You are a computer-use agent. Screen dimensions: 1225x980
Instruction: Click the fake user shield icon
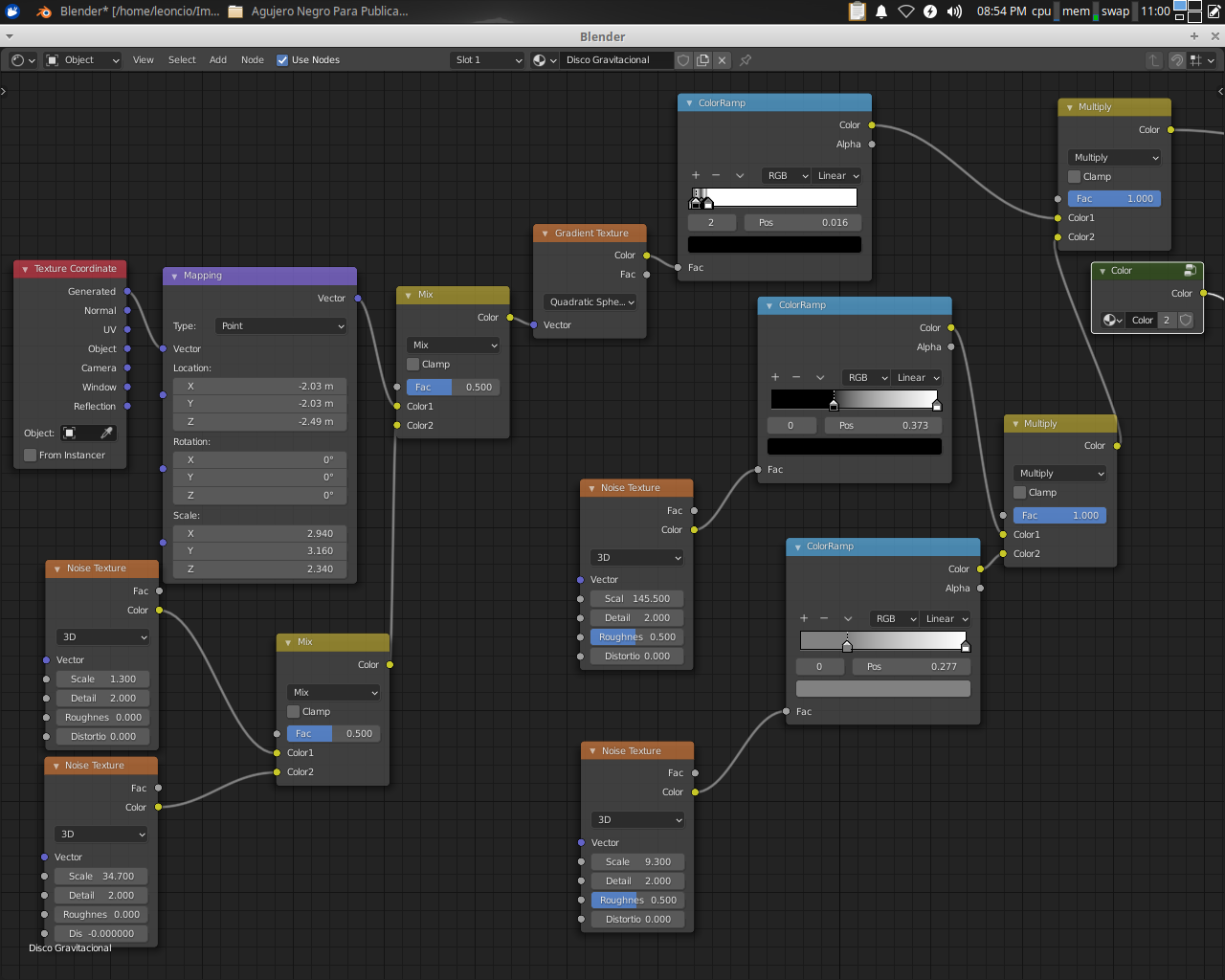tap(683, 60)
